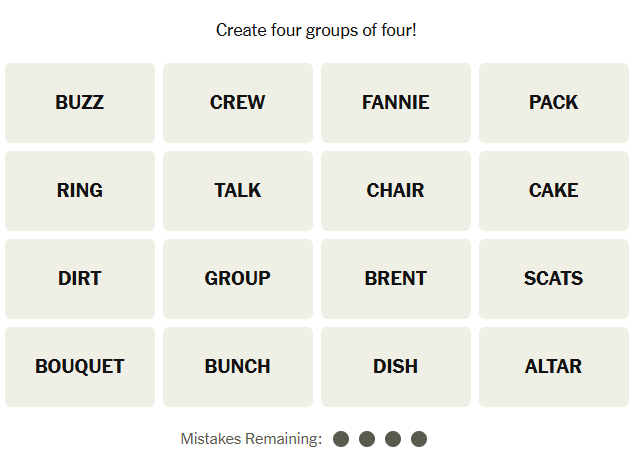Click the third Mistakes Remaining dot

click(393, 439)
